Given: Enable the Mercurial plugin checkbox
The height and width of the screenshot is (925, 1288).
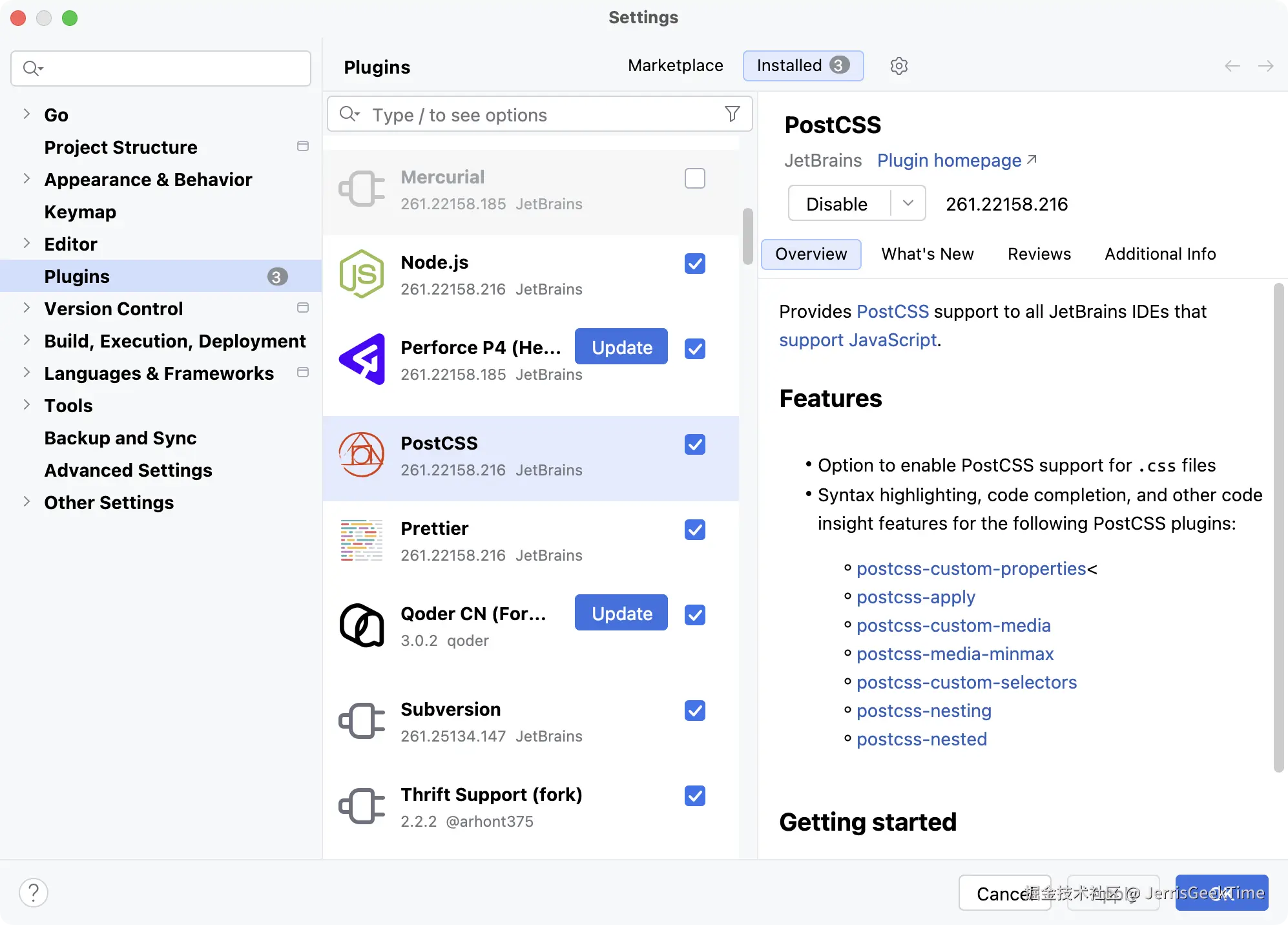Looking at the screenshot, I should (695, 178).
